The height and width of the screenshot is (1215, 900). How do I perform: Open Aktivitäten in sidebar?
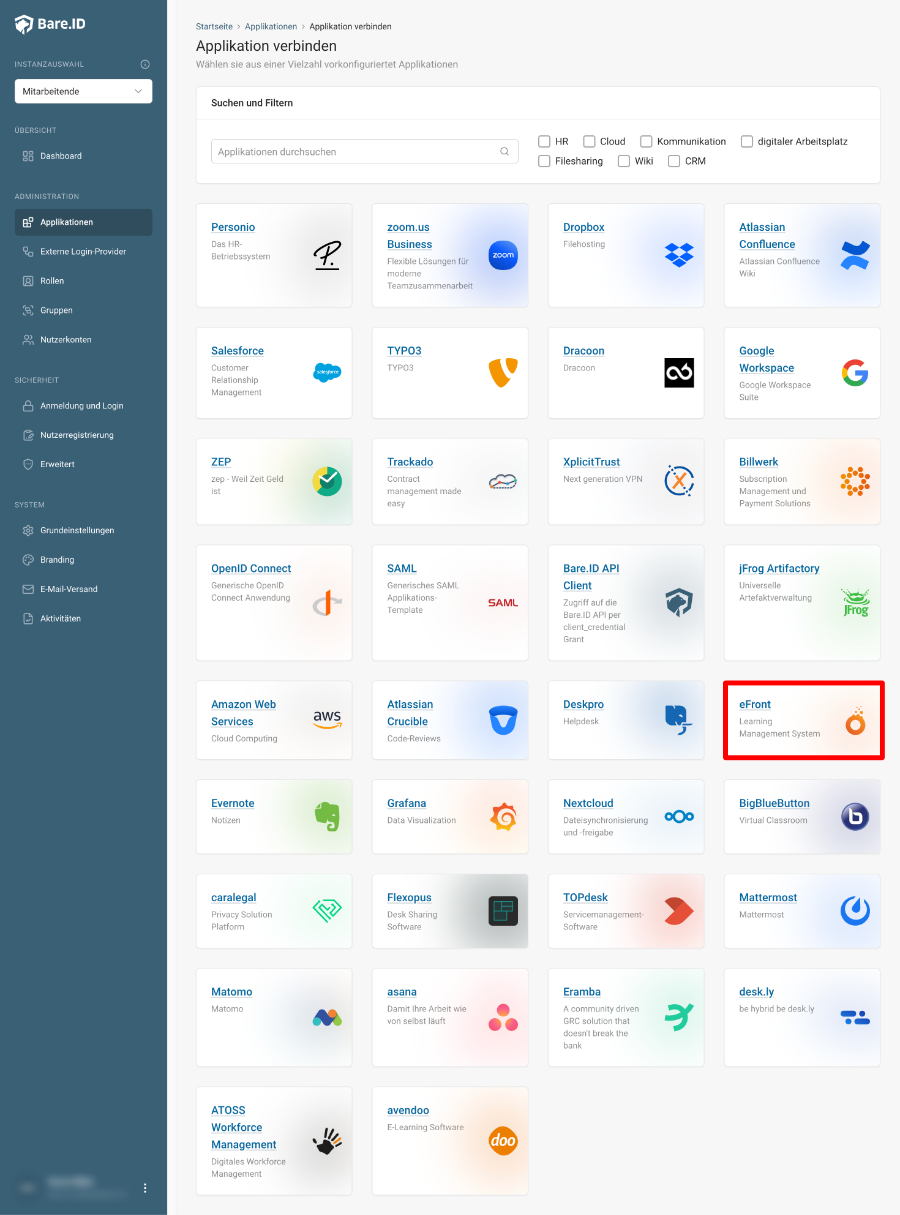(x=83, y=618)
